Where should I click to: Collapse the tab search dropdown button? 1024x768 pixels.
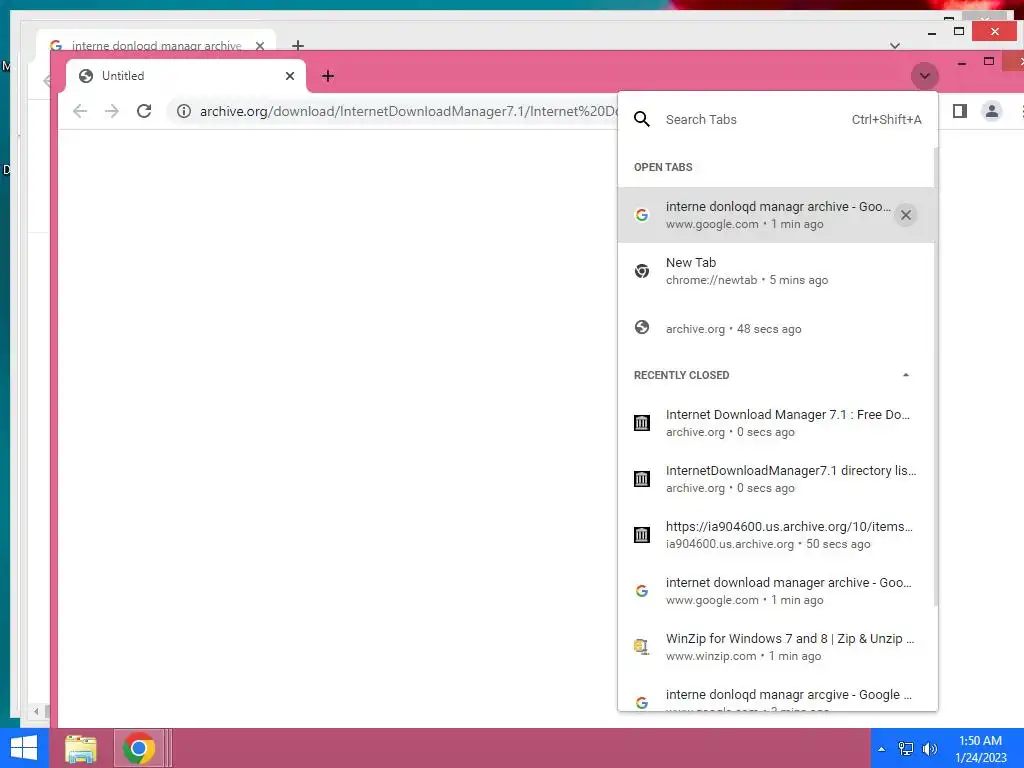click(924, 76)
